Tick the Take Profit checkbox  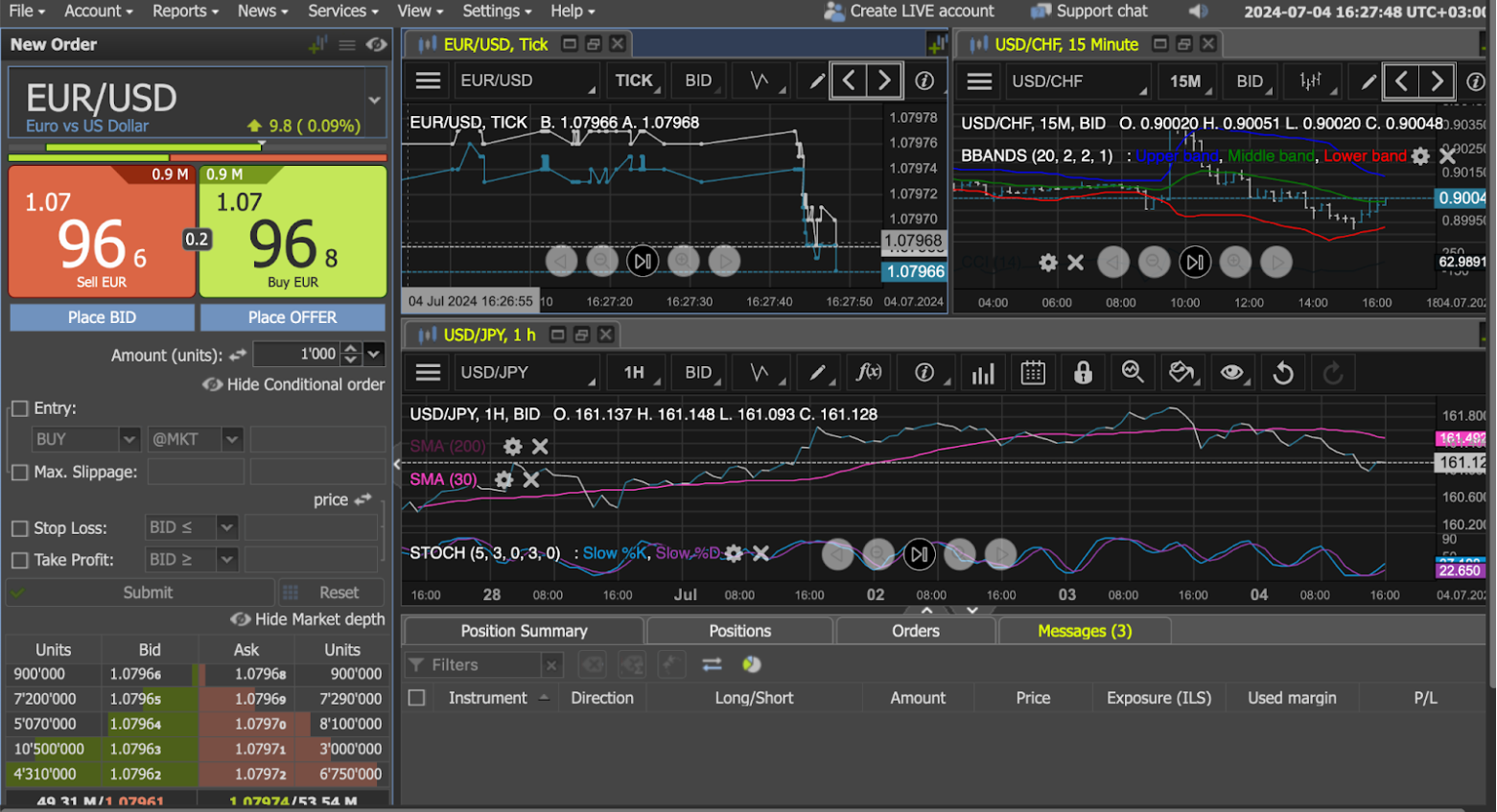pos(19,560)
